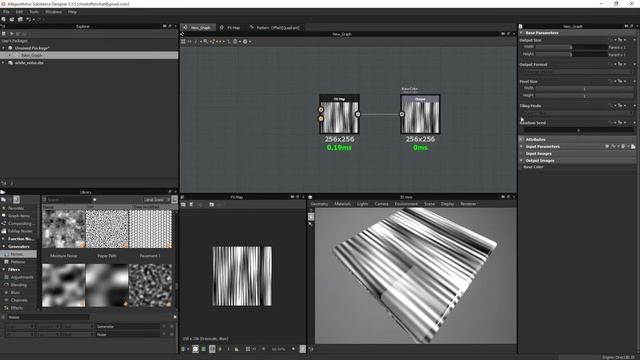The height and width of the screenshot is (360, 640).
Task: Open the Geometry menu in 3D view
Action: (x=319, y=204)
